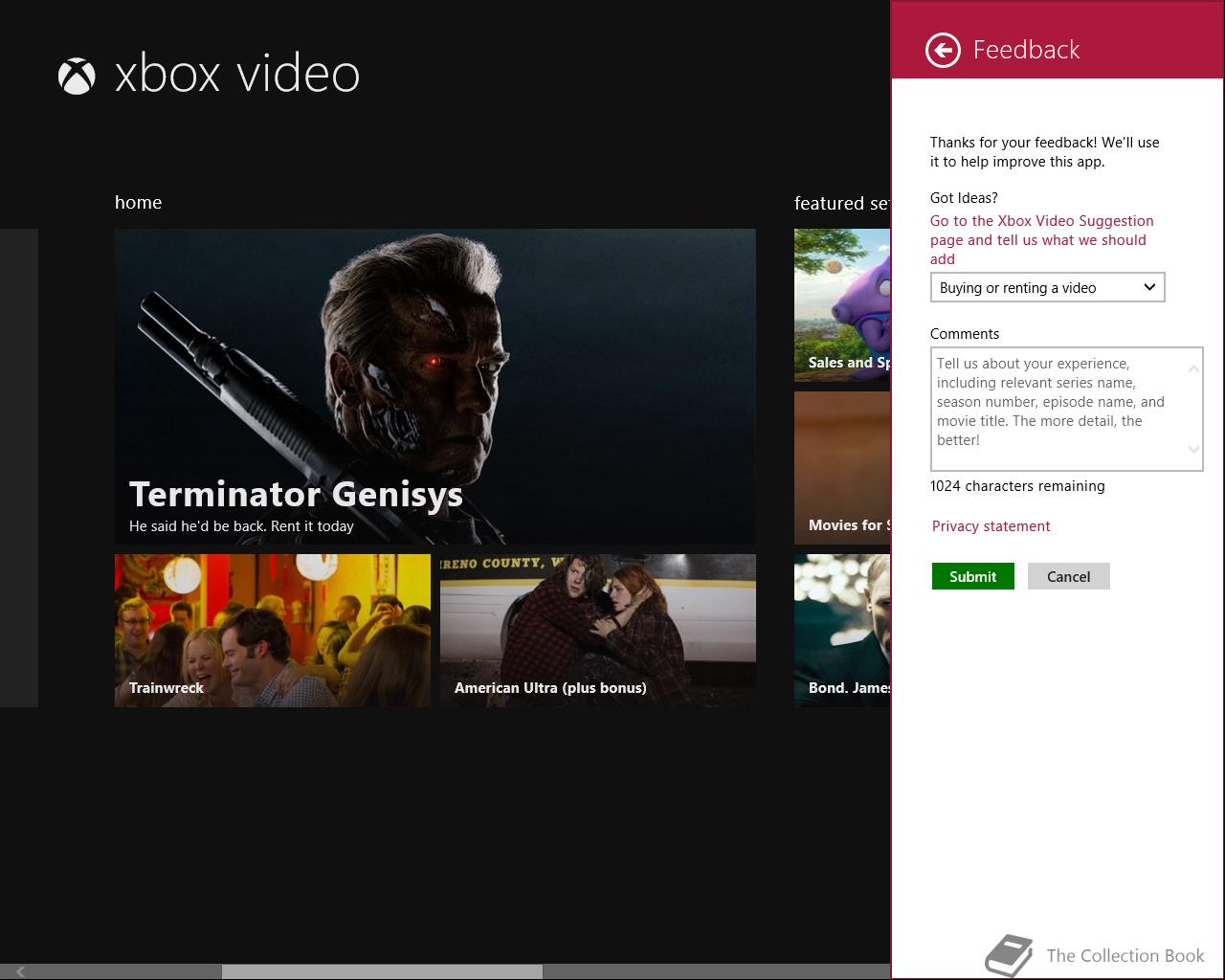Submit the feedback form
This screenshot has height=980, width=1225.
pyautogui.click(x=973, y=576)
